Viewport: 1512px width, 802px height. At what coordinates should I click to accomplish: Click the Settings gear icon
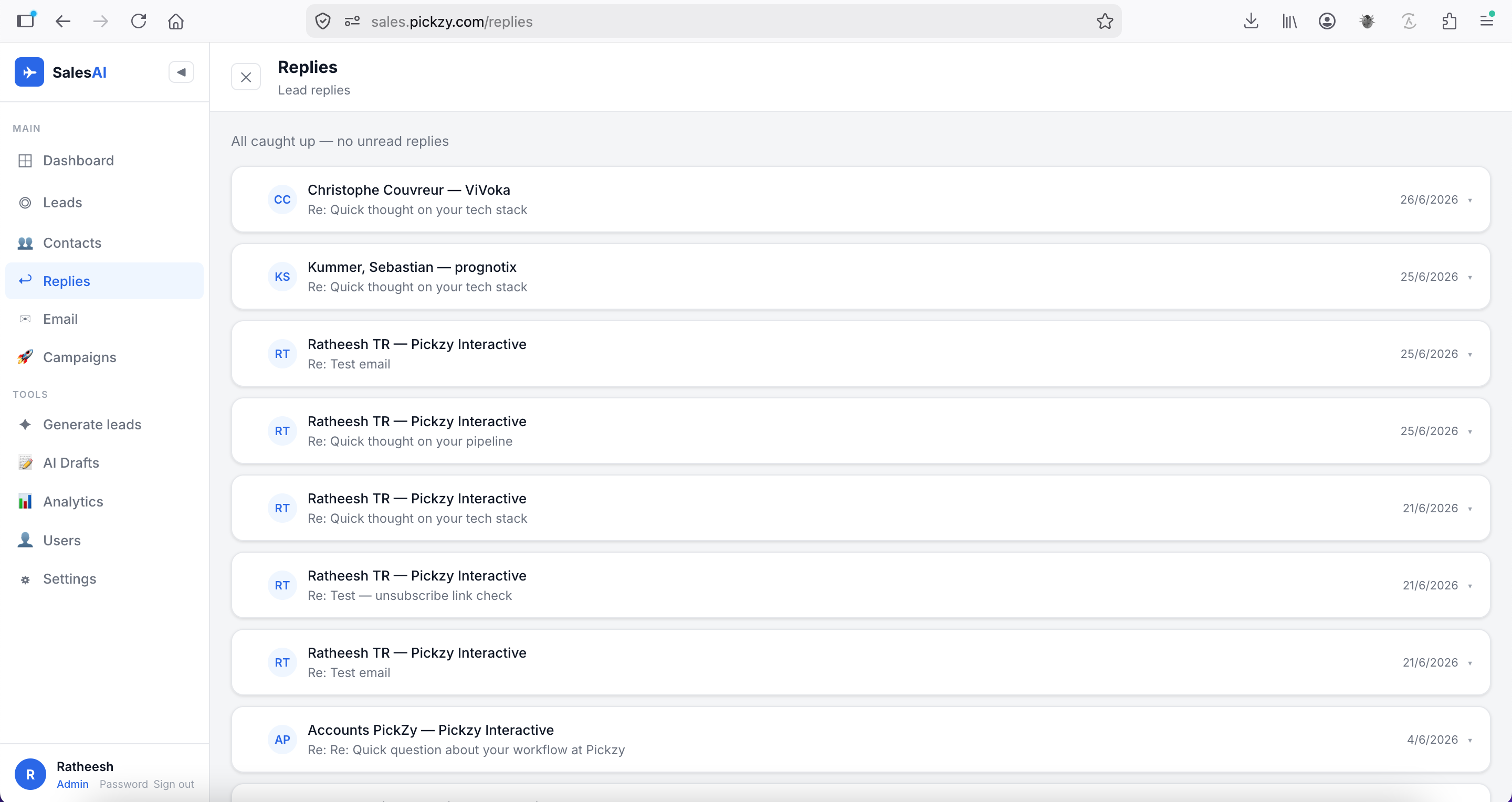point(25,579)
